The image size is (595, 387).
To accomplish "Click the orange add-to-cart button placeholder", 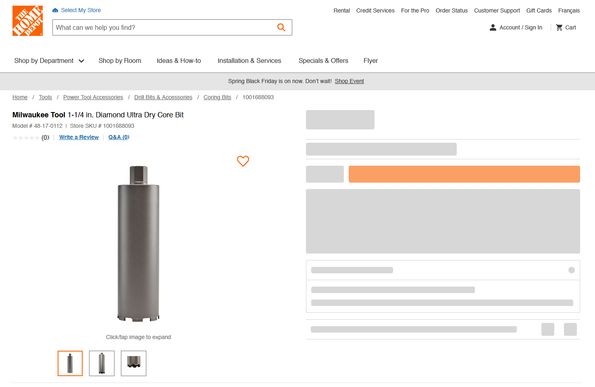I will [464, 174].
